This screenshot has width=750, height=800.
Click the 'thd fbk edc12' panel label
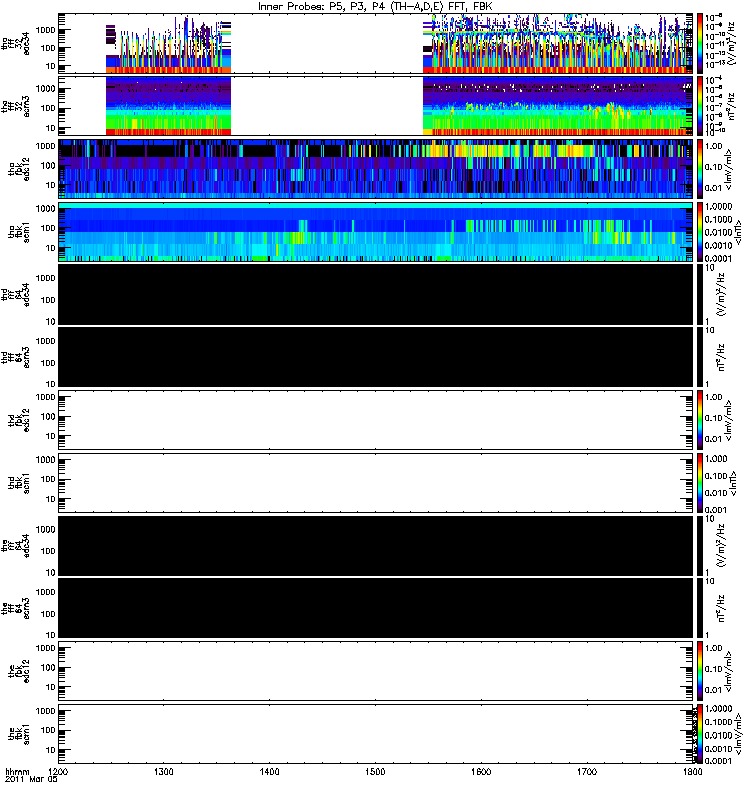[19, 420]
